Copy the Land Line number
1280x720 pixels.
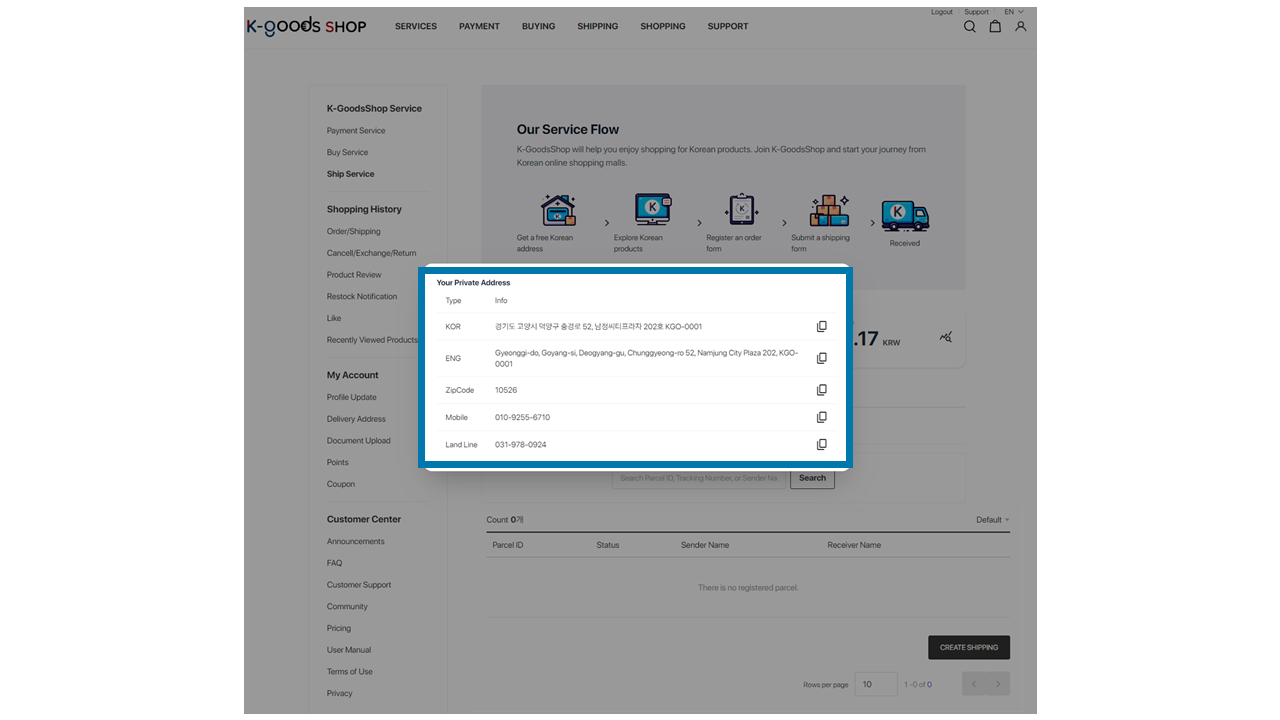821,444
